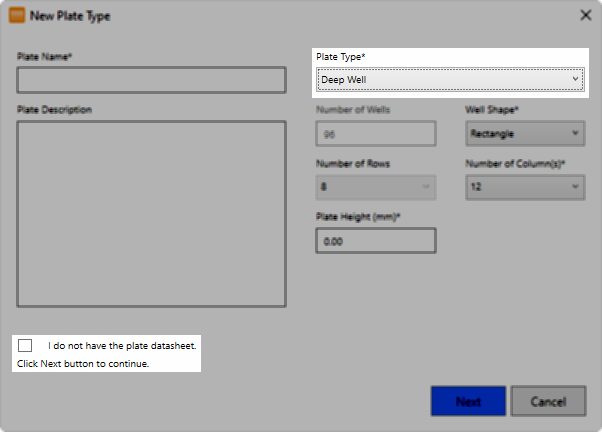
Task: Expand the Number of Column(s) dropdown
Action: [x=525, y=186]
